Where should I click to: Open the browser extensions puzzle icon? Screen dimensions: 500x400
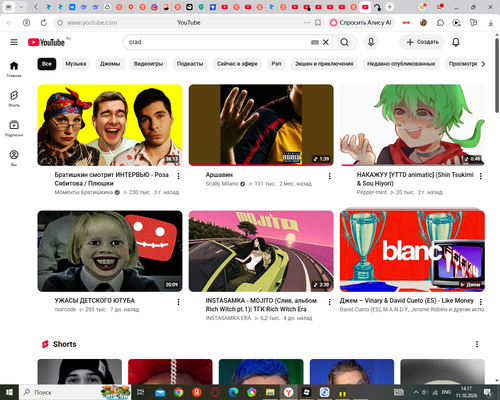click(440, 23)
